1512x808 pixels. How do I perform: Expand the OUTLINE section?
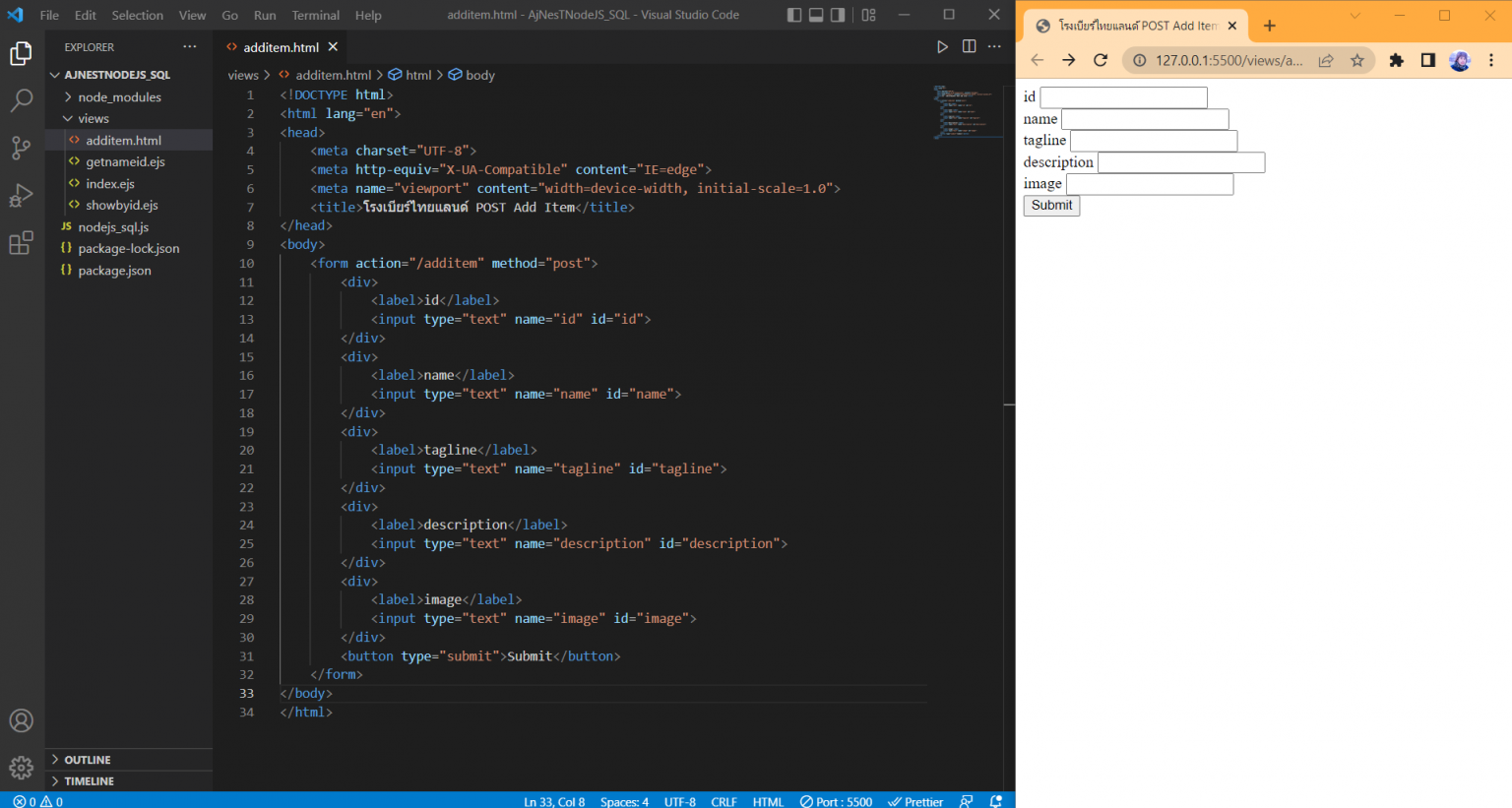click(87, 760)
